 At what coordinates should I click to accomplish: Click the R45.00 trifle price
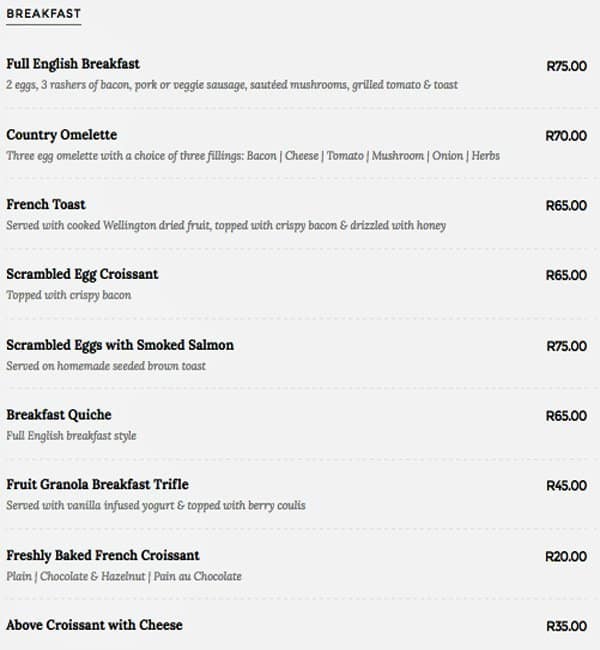tap(566, 486)
